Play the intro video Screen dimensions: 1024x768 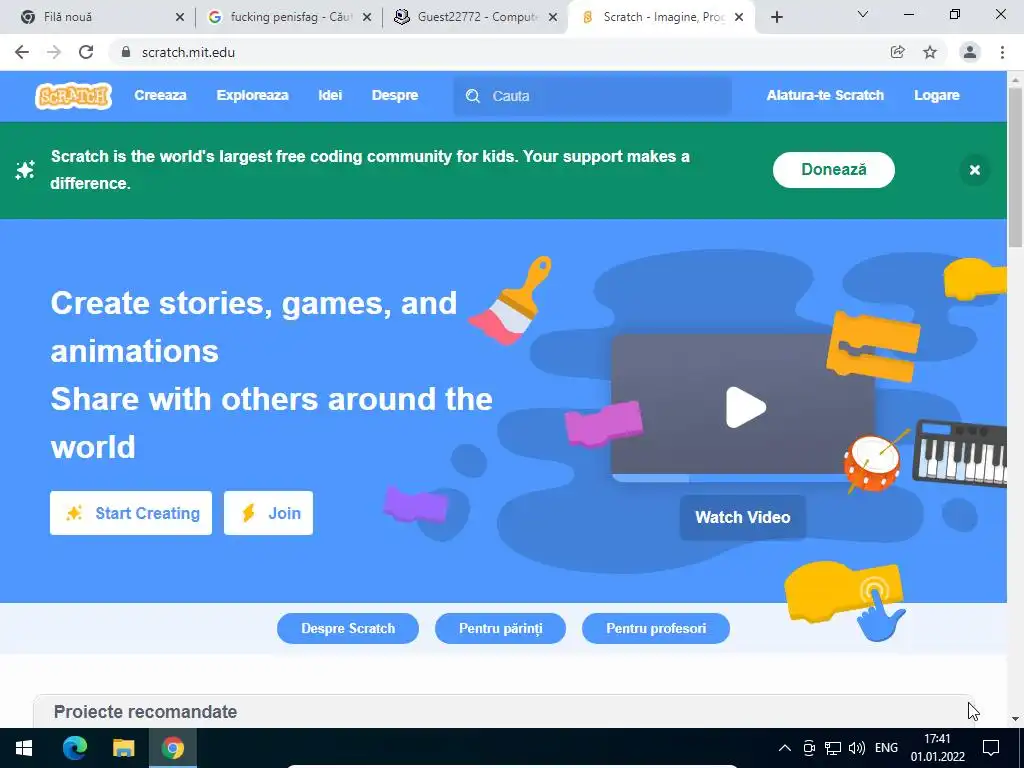[x=745, y=407]
